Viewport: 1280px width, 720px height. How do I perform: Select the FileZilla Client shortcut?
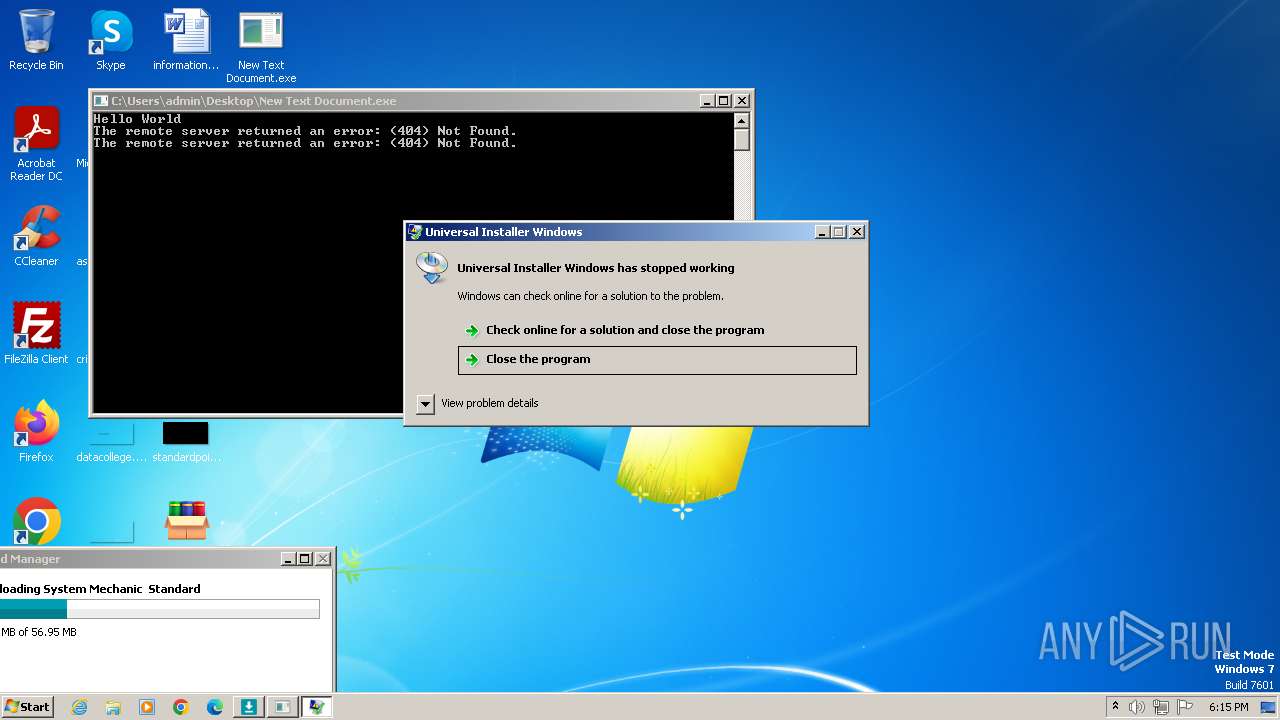pos(36,333)
